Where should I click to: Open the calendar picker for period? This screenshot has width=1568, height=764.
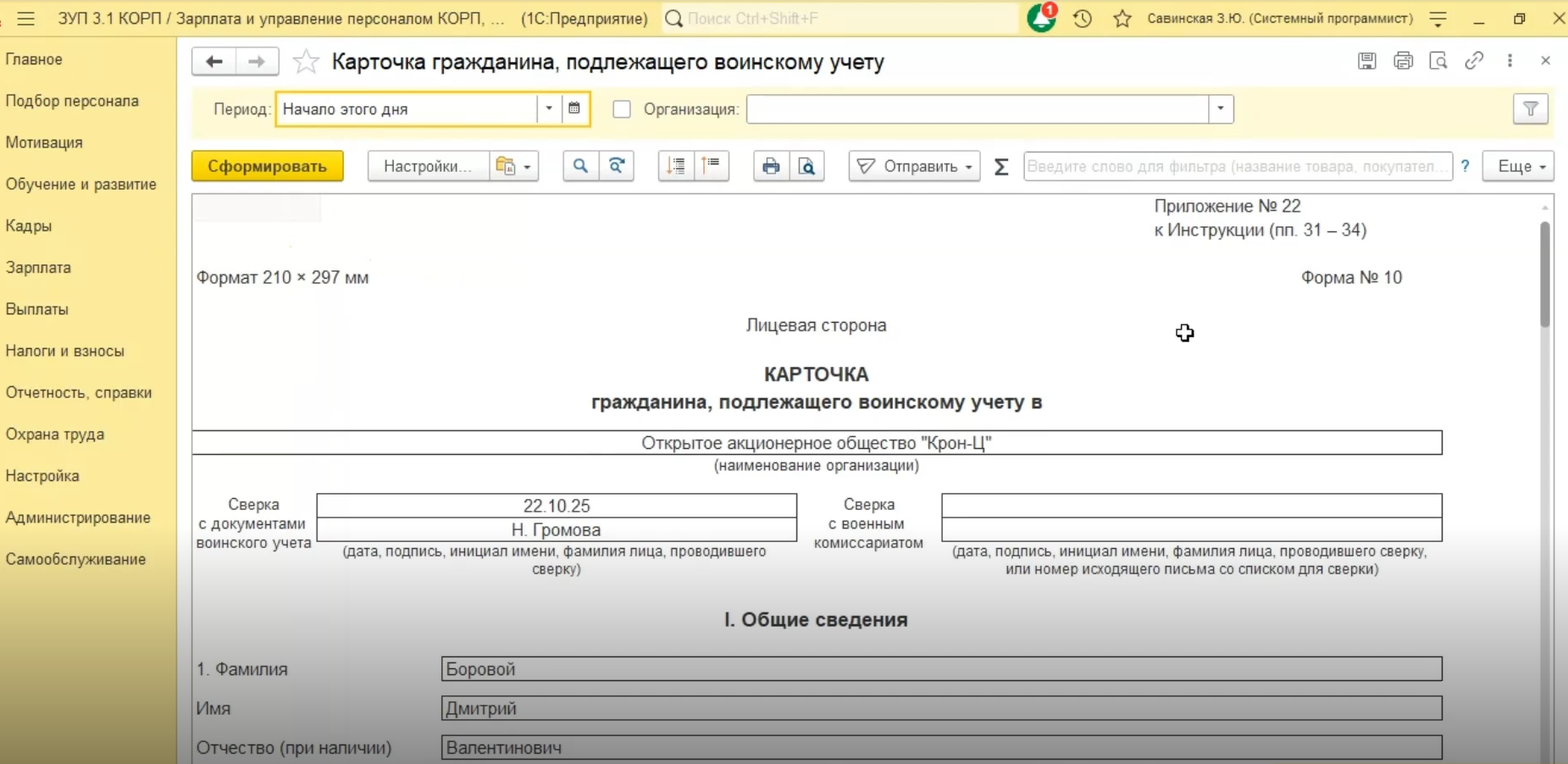[x=574, y=109]
